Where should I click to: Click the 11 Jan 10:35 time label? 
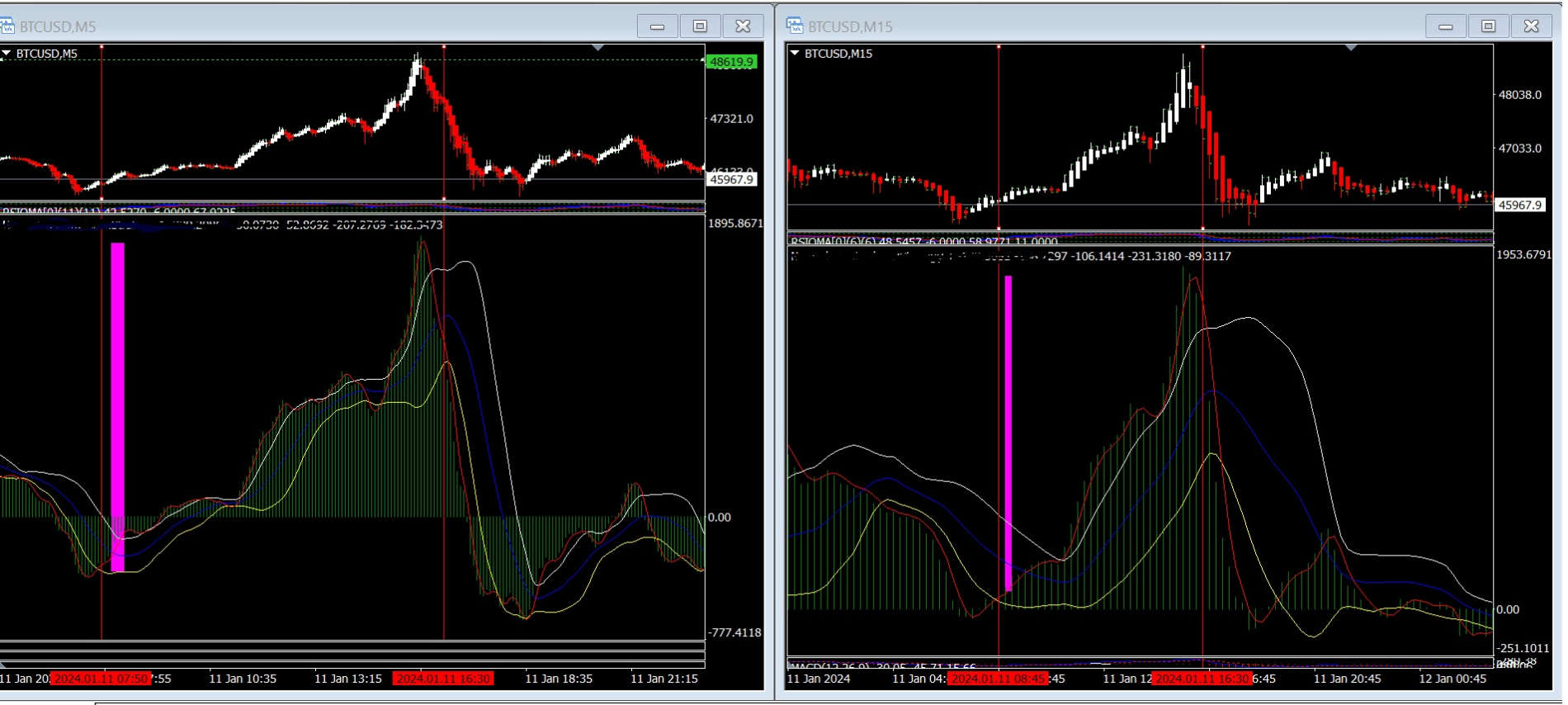click(243, 679)
